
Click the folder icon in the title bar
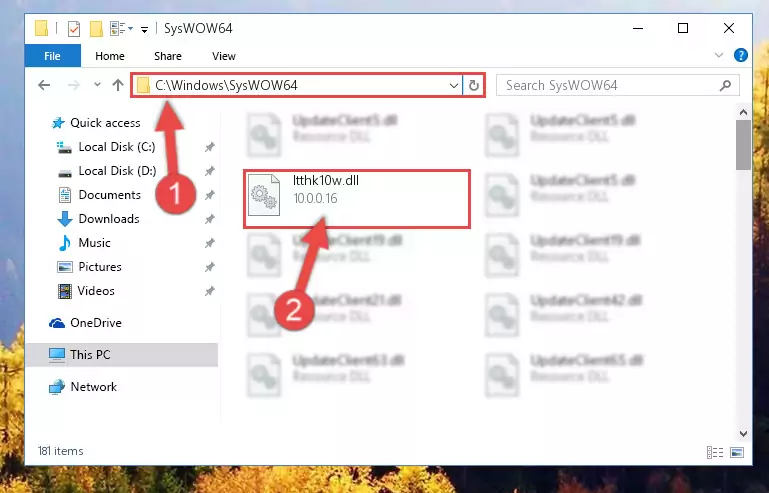click(42, 28)
